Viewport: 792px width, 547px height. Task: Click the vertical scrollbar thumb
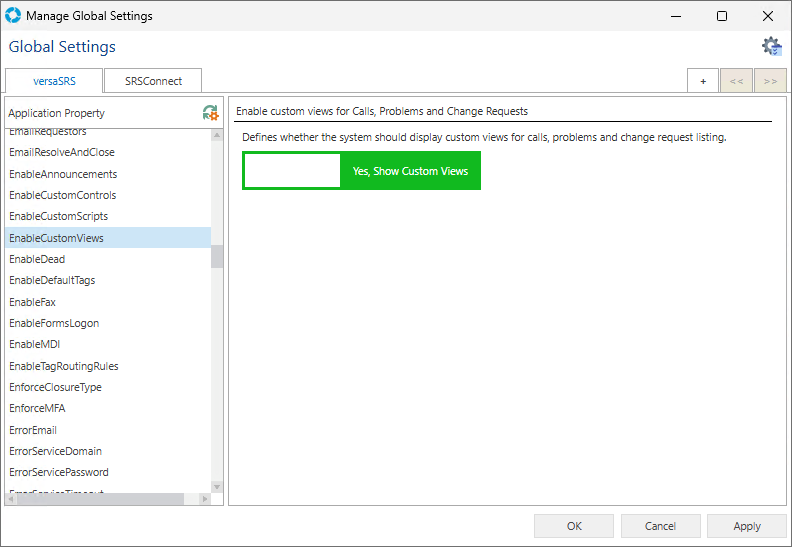click(217, 257)
